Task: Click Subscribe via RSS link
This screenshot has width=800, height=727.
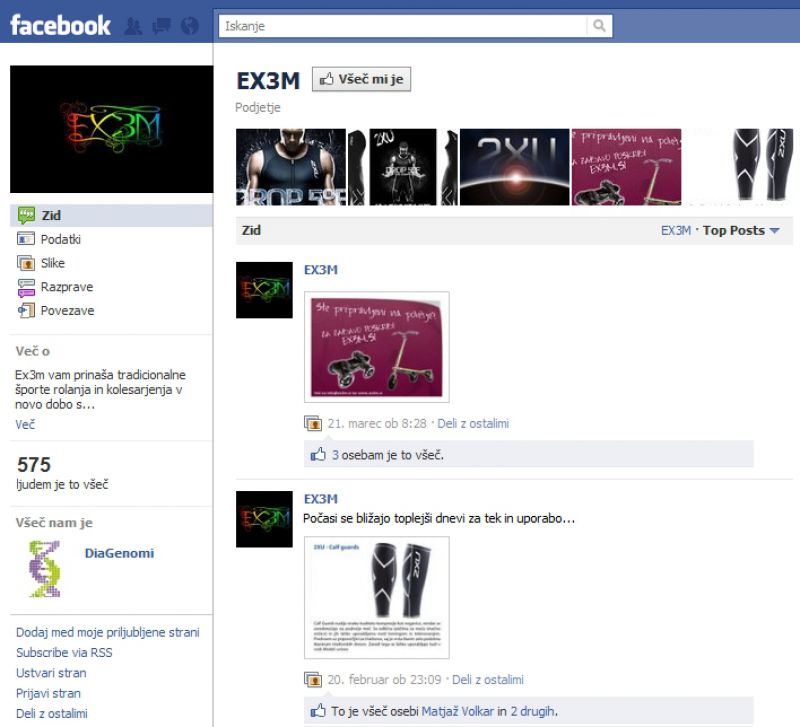Action: tap(64, 653)
